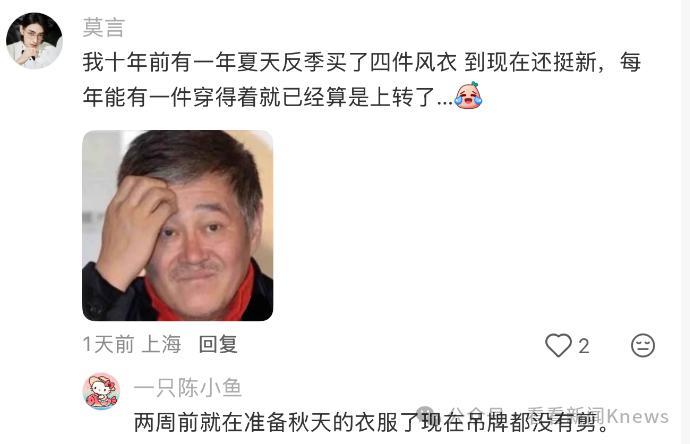
Task: Click the 看看新闻Knews watermark
Action: coord(598,416)
